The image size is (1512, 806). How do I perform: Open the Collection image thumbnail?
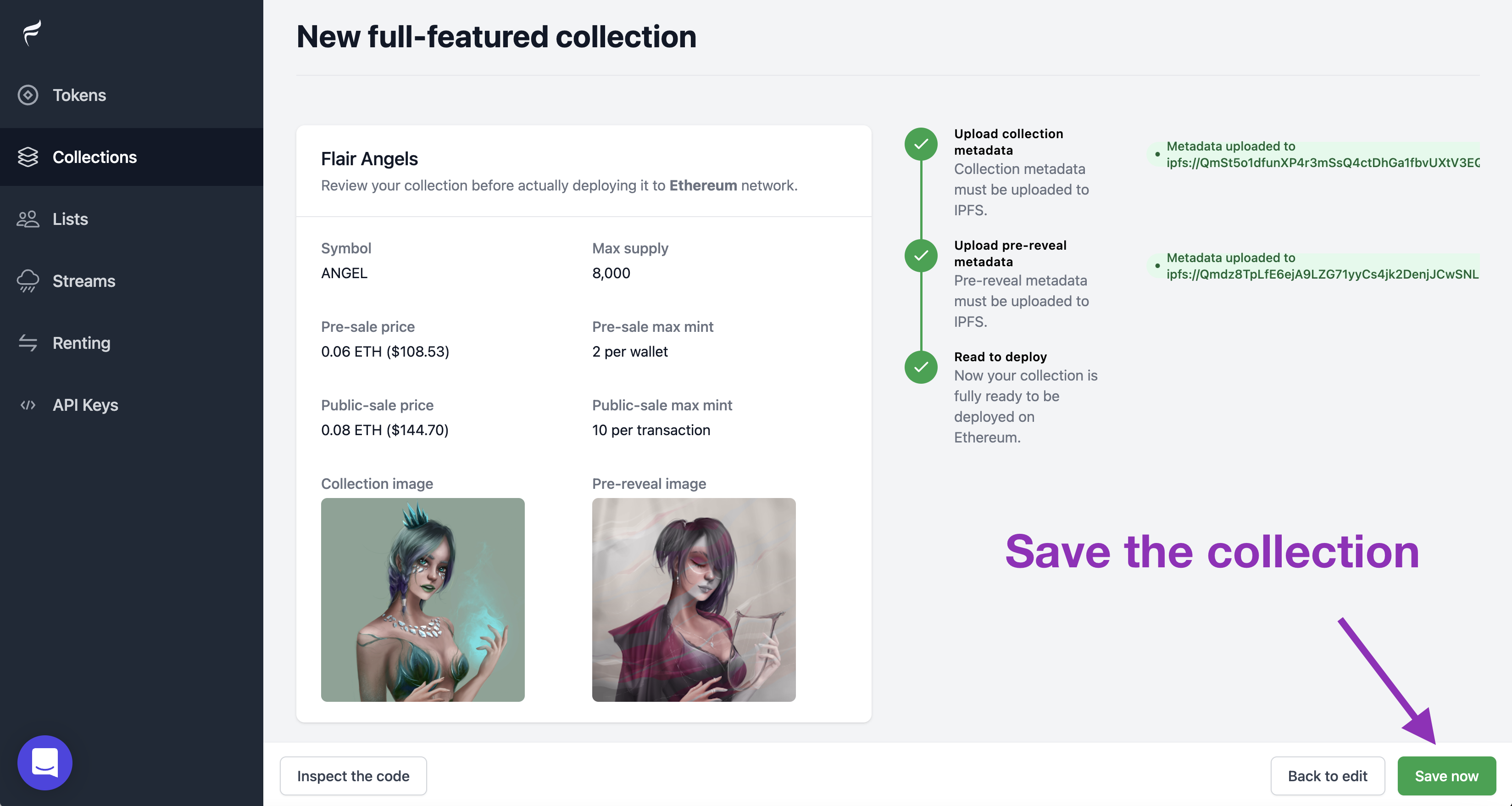tap(422, 600)
